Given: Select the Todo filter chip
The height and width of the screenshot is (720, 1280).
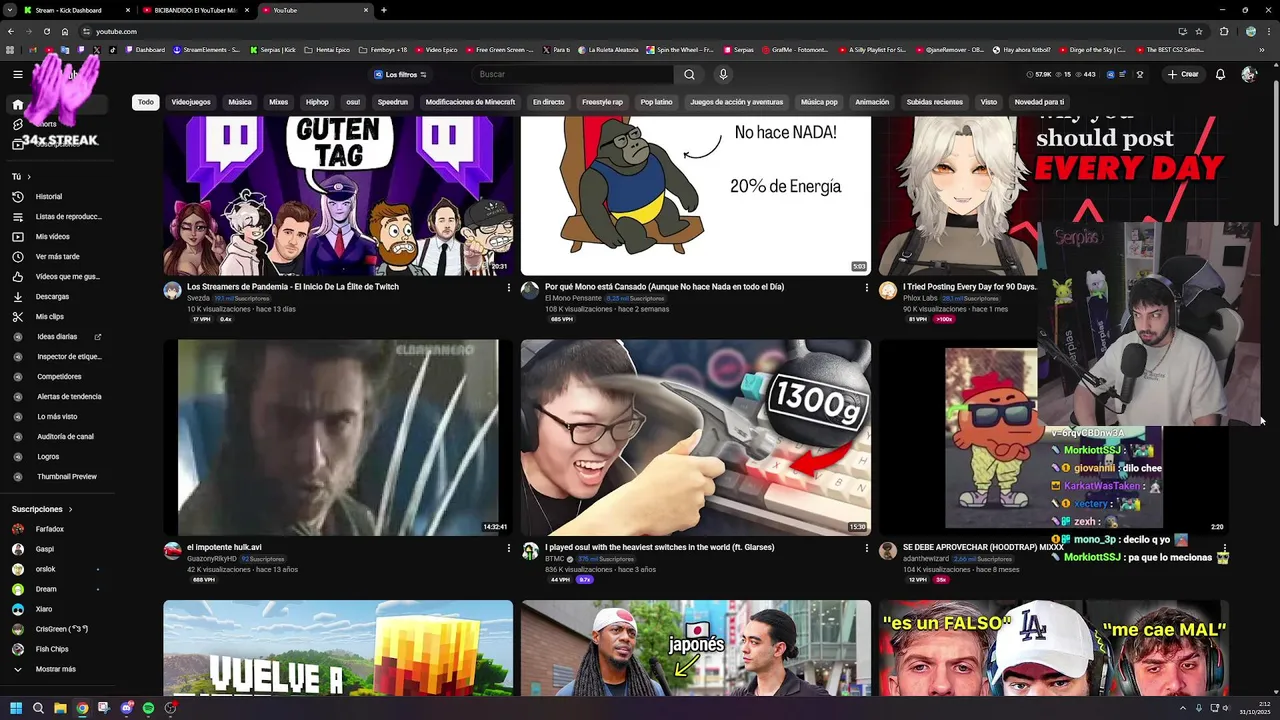Looking at the screenshot, I should pos(146,102).
